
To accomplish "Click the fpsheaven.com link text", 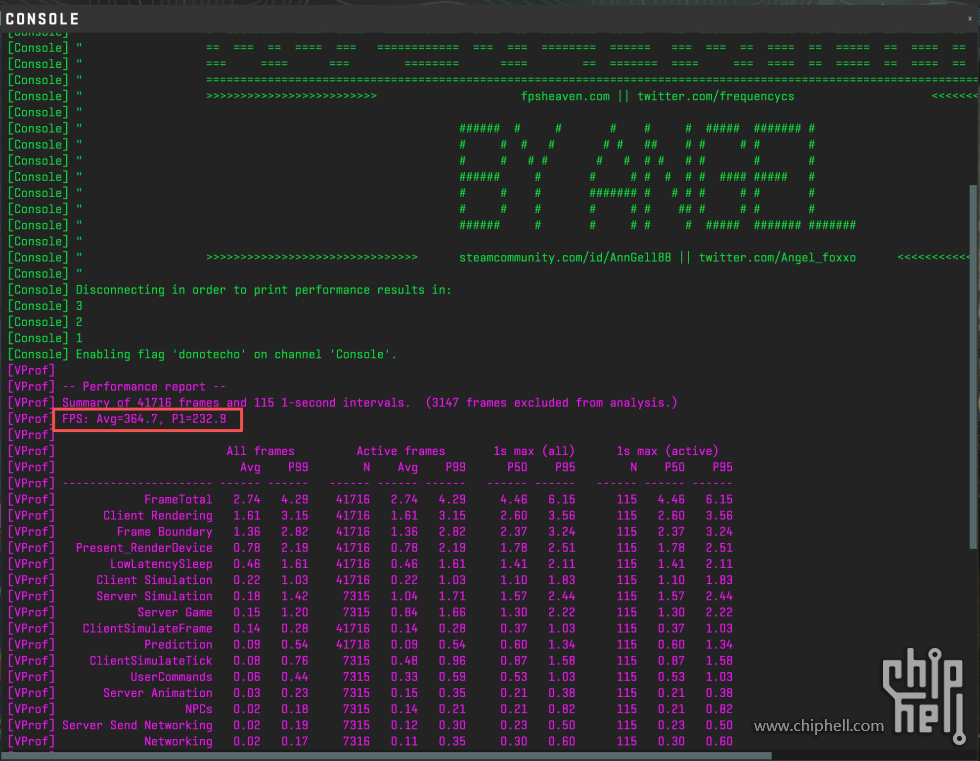I will point(565,96).
